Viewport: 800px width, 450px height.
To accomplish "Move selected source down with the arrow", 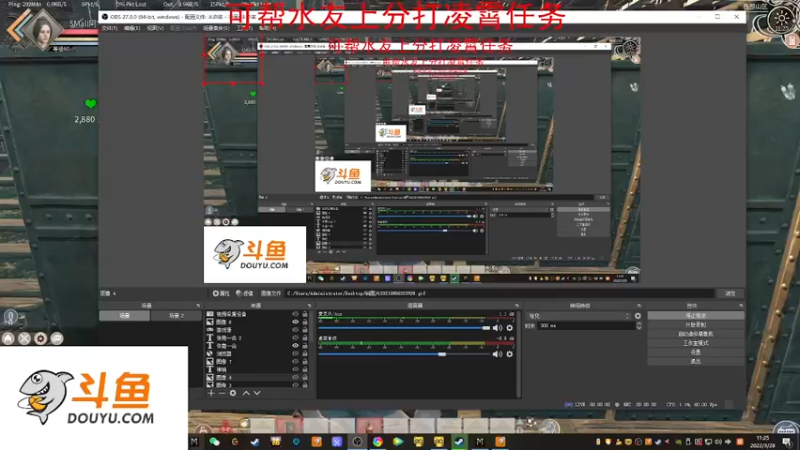I will click(x=257, y=393).
